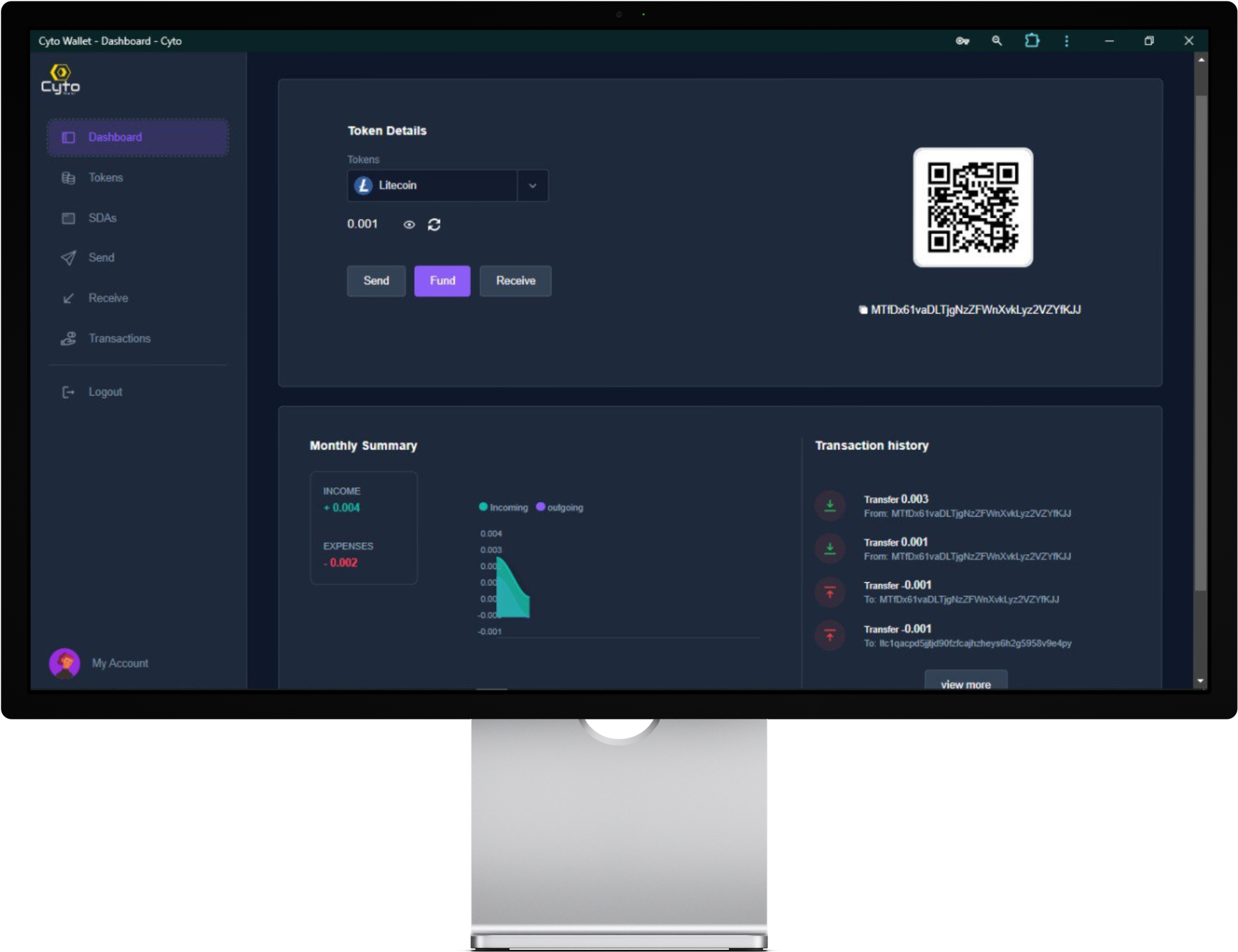The image size is (1238, 952).
Task: Open the password key icon in title bar
Action: (x=962, y=41)
